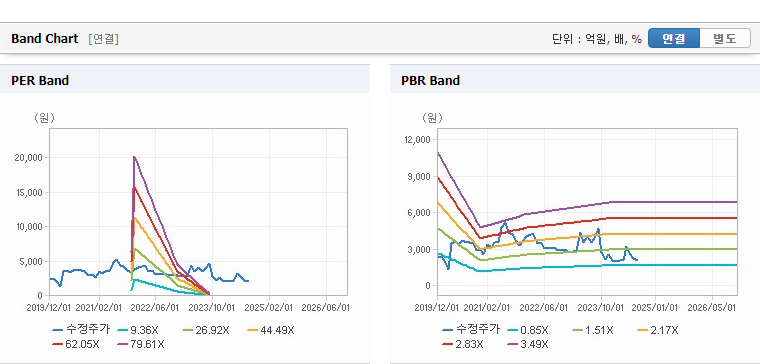760x364 pixels.
Task: Toggle the 9.36X legend entry
Action: (x=138, y=331)
